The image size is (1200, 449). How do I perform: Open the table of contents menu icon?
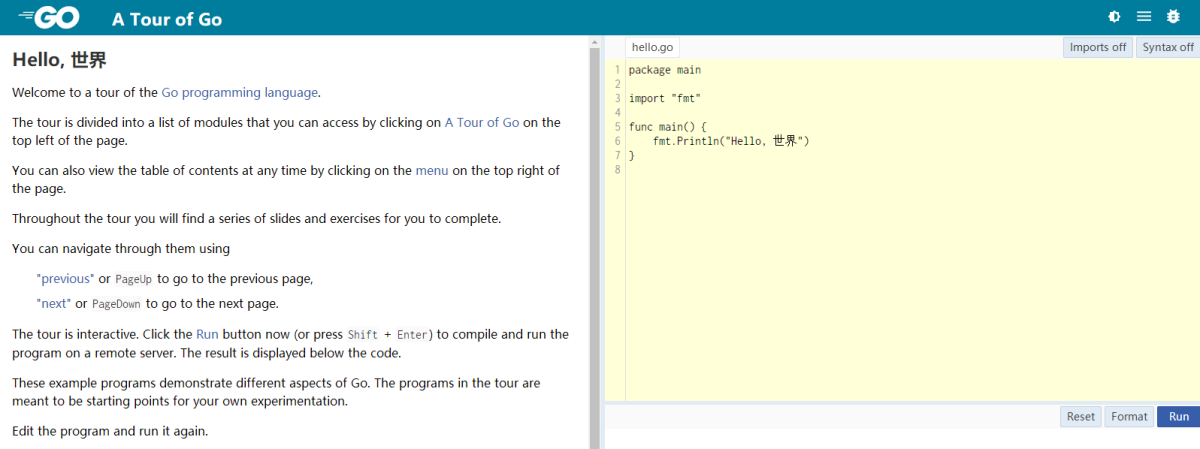pyautogui.click(x=1144, y=17)
